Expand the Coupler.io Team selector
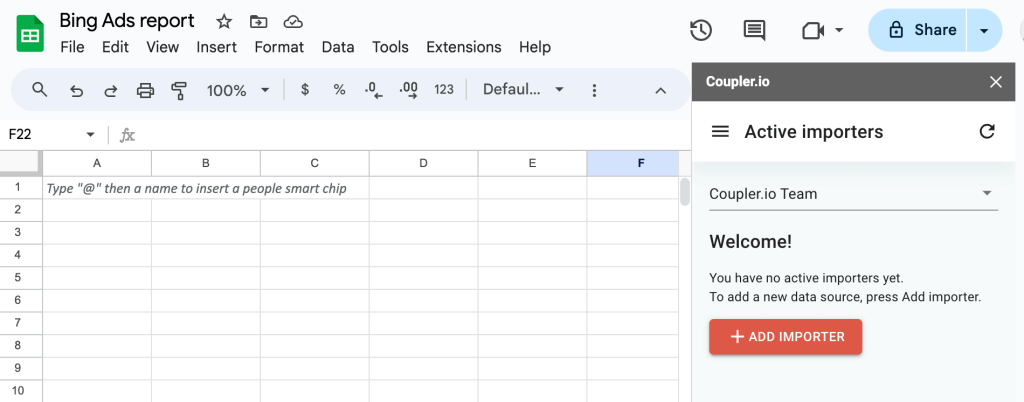Screen dimensions: 1024x402 pos(854,194)
